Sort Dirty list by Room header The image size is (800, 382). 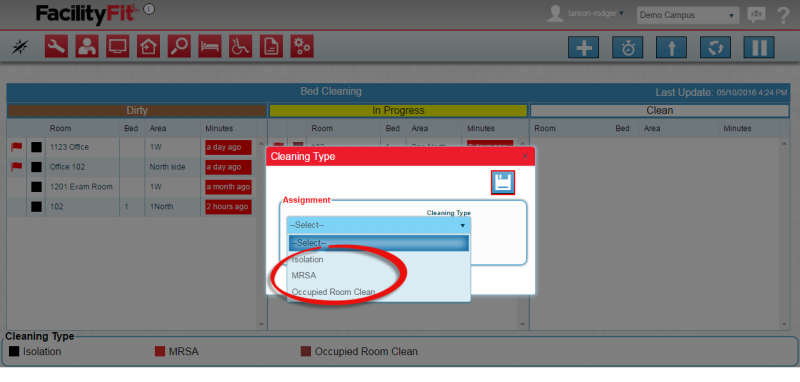60,129
